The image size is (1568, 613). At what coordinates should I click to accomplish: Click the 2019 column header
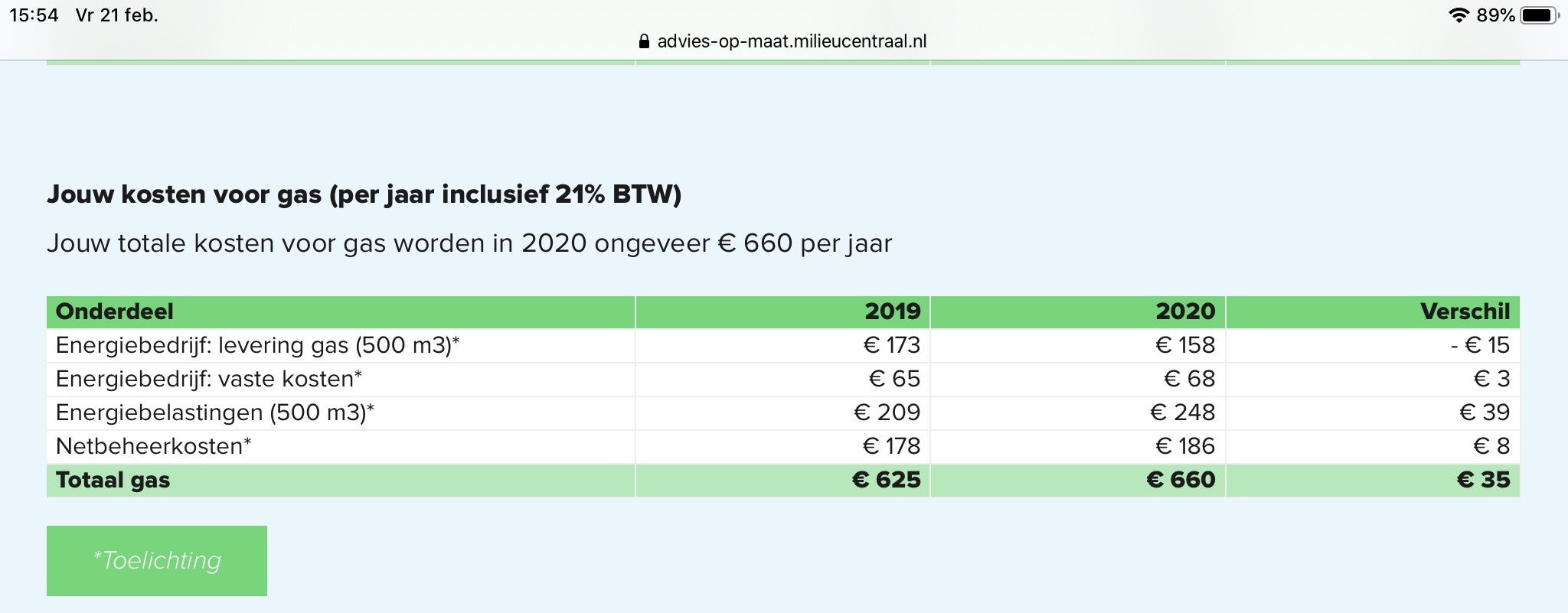(892, 311)
